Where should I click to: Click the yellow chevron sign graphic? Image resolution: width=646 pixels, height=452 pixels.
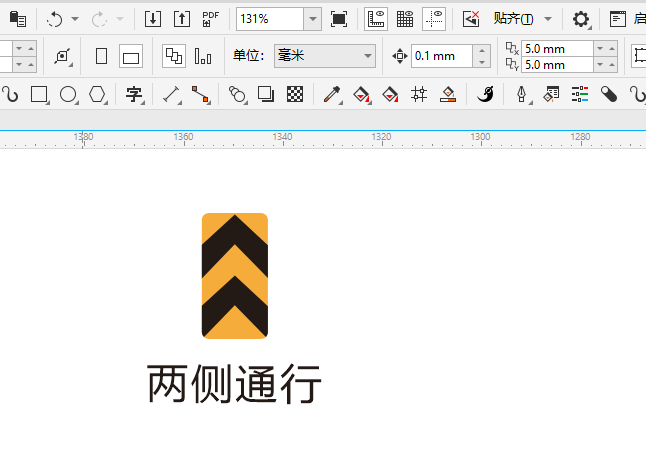point(235,276)
